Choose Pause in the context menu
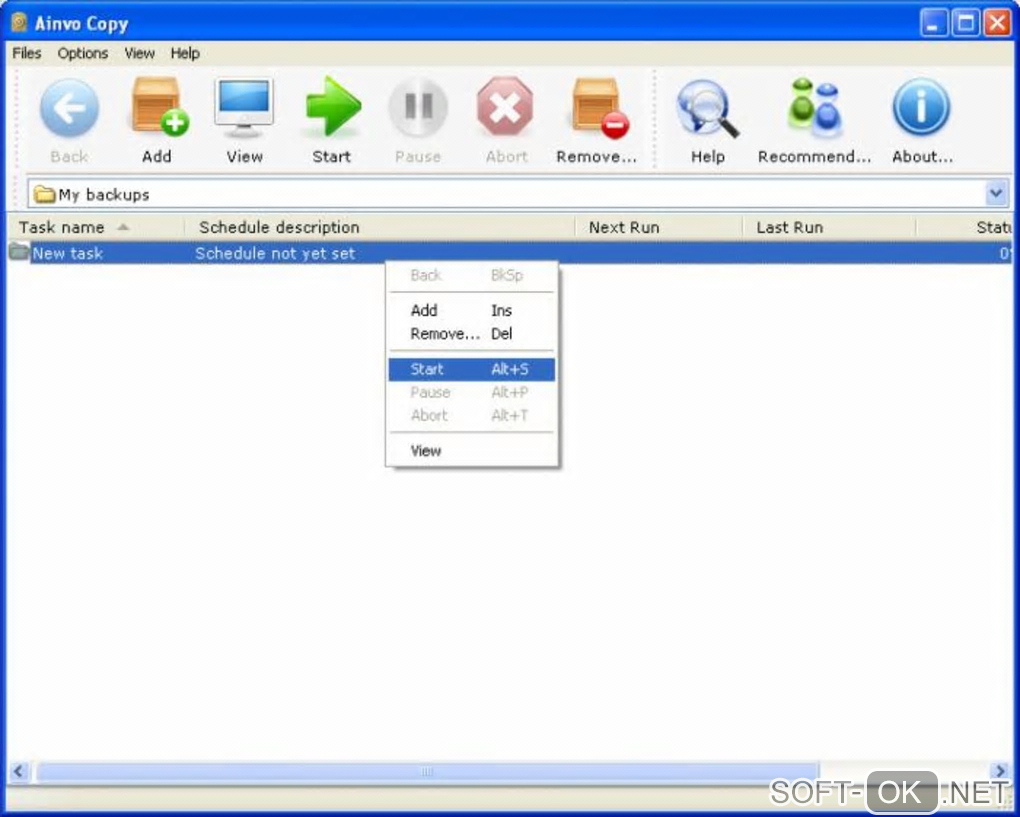The width and height of the screenshot is (1020, 817). coord(472,392)
